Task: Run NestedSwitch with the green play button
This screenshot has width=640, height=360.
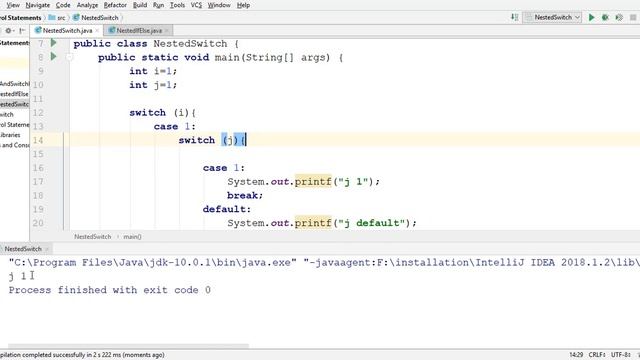Action: 591,17
